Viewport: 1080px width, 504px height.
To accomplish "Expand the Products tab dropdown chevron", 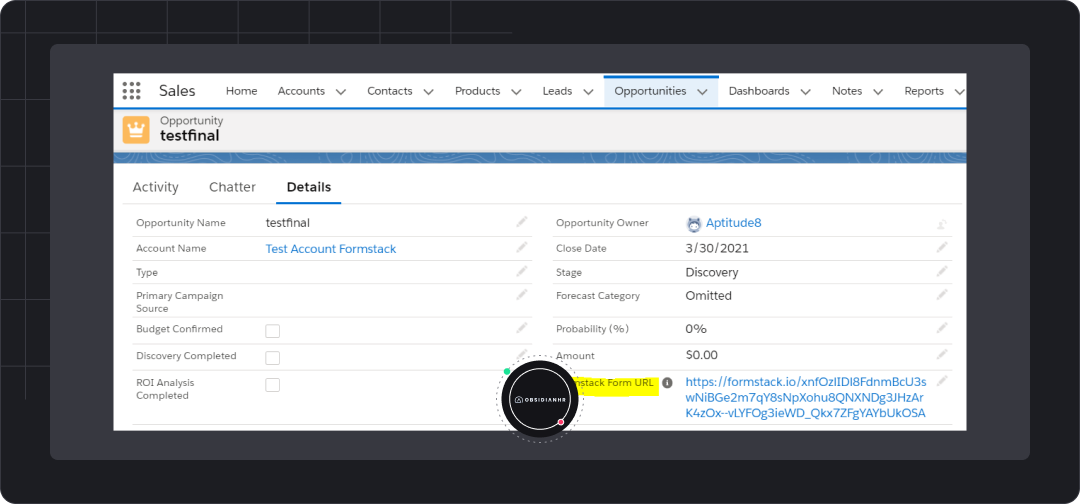I will [516, 92].
